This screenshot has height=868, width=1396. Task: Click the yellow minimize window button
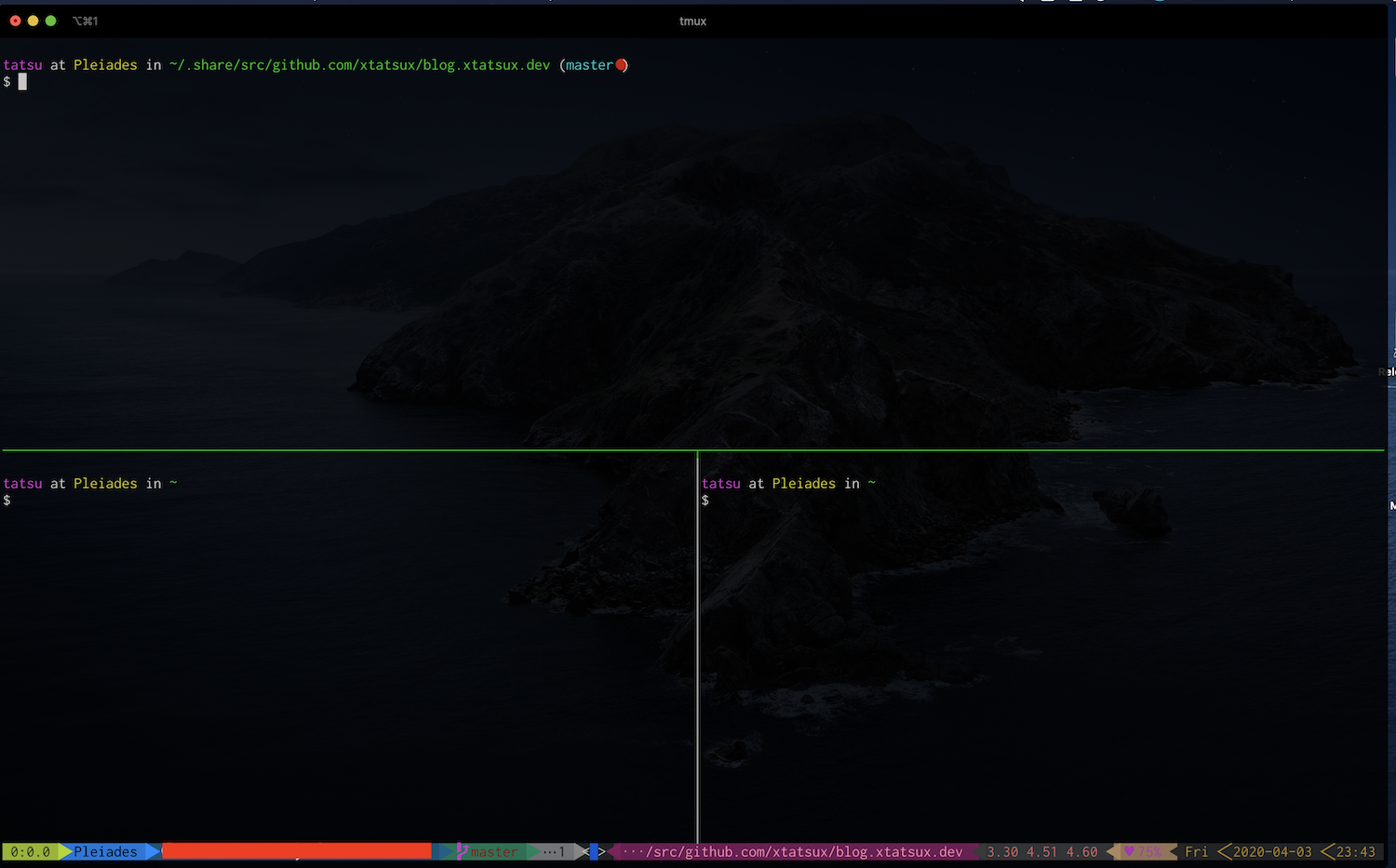(33, 20)
